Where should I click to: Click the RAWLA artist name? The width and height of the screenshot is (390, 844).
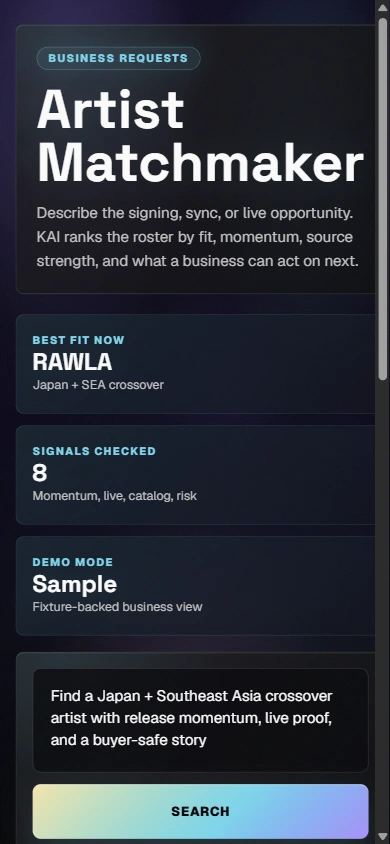tap(72, 362)
